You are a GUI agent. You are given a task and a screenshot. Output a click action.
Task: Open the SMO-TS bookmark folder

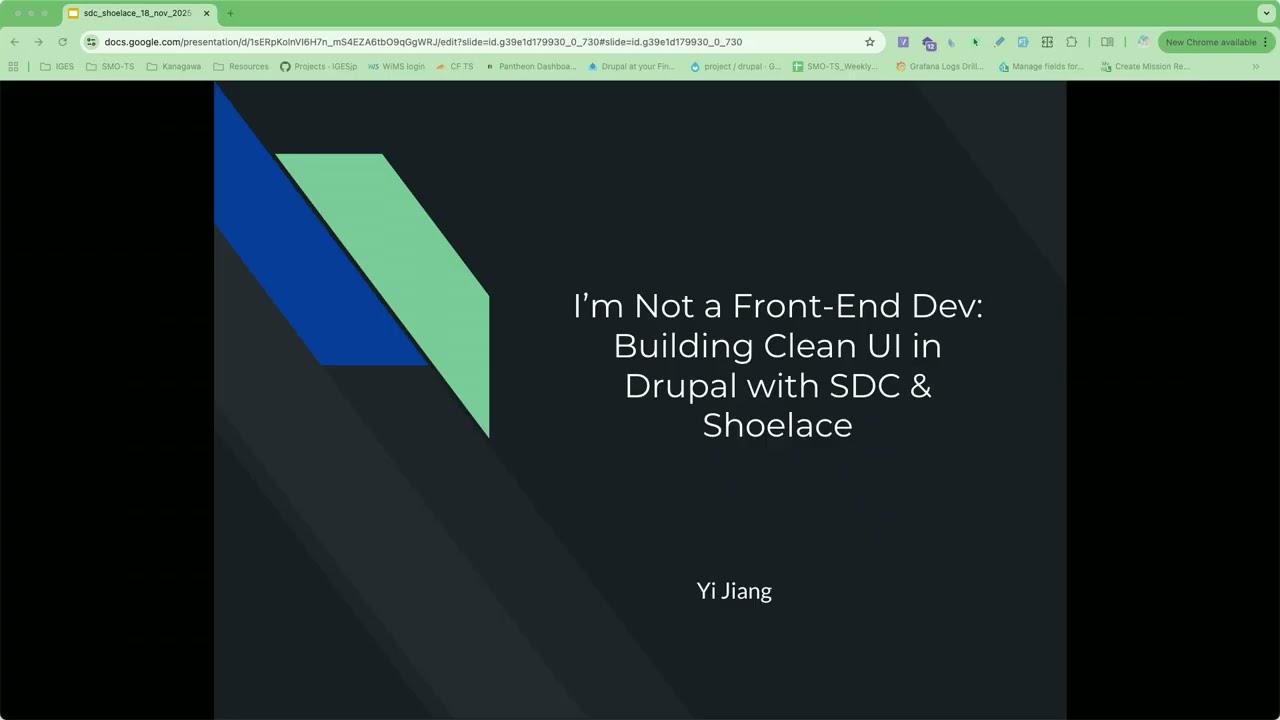(x=110, y=67)
